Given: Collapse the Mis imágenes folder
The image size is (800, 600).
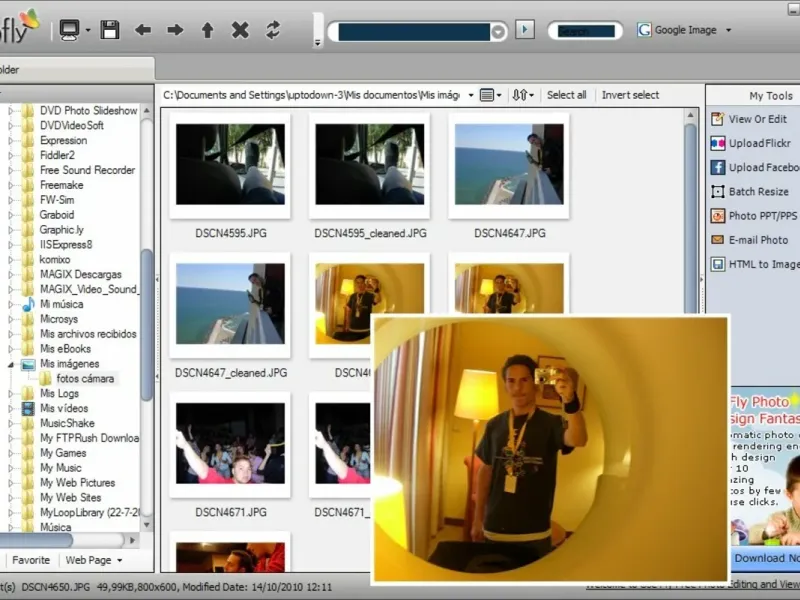Looking at the screenshot, I should 12,364.
